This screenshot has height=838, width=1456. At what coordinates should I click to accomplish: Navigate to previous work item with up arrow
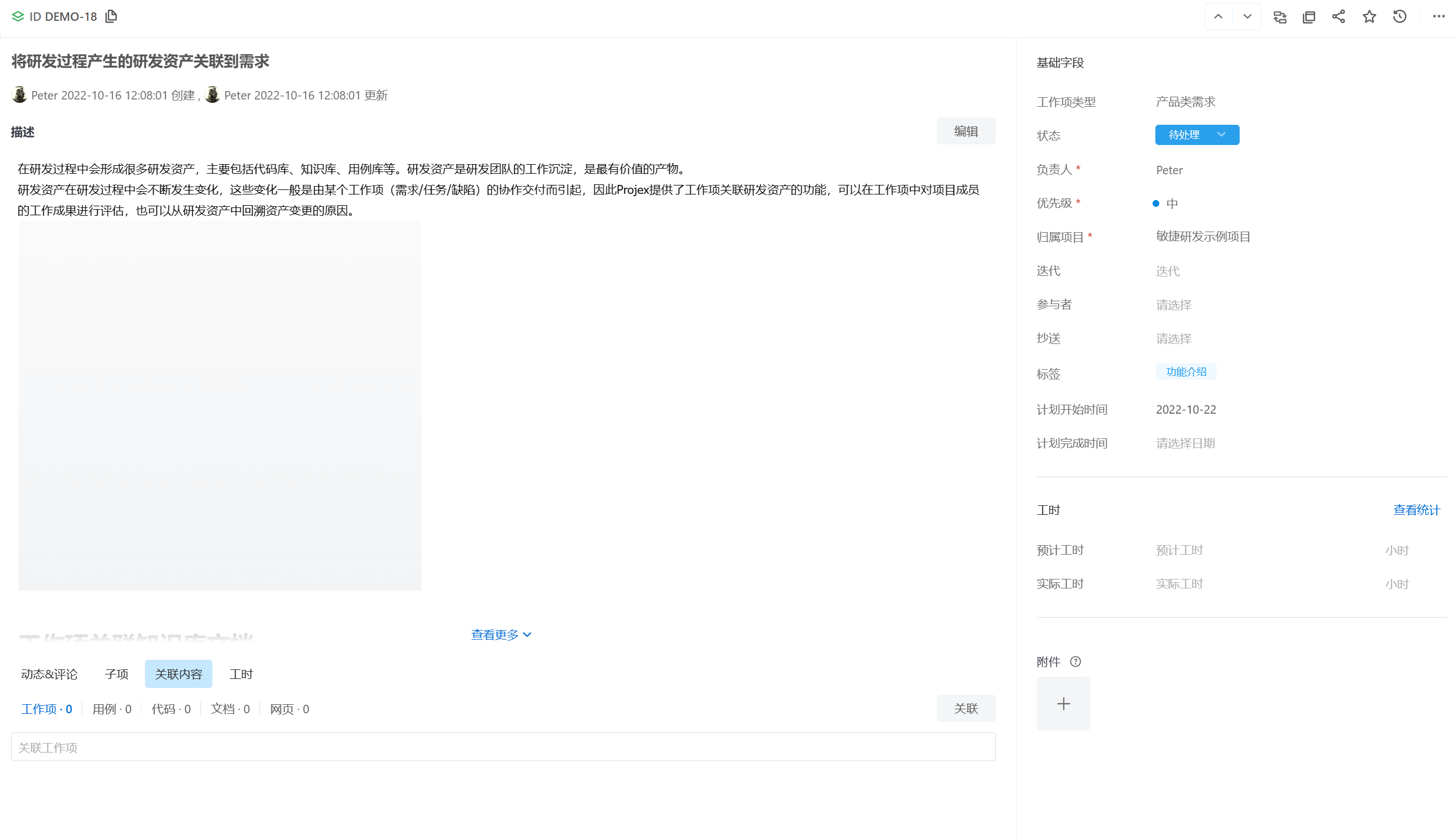point(1218,16)
